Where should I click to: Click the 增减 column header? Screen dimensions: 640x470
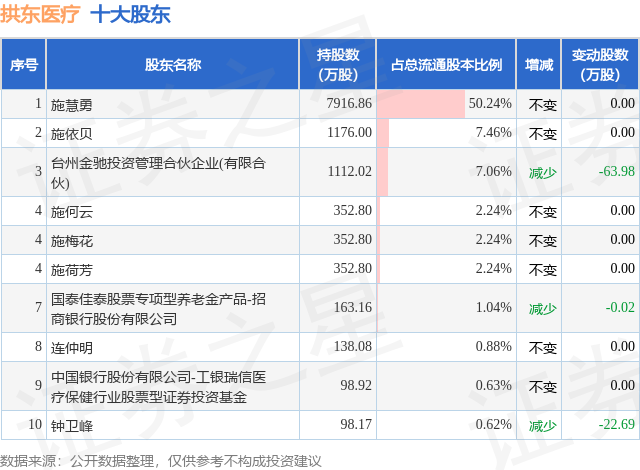click(539, 64)
